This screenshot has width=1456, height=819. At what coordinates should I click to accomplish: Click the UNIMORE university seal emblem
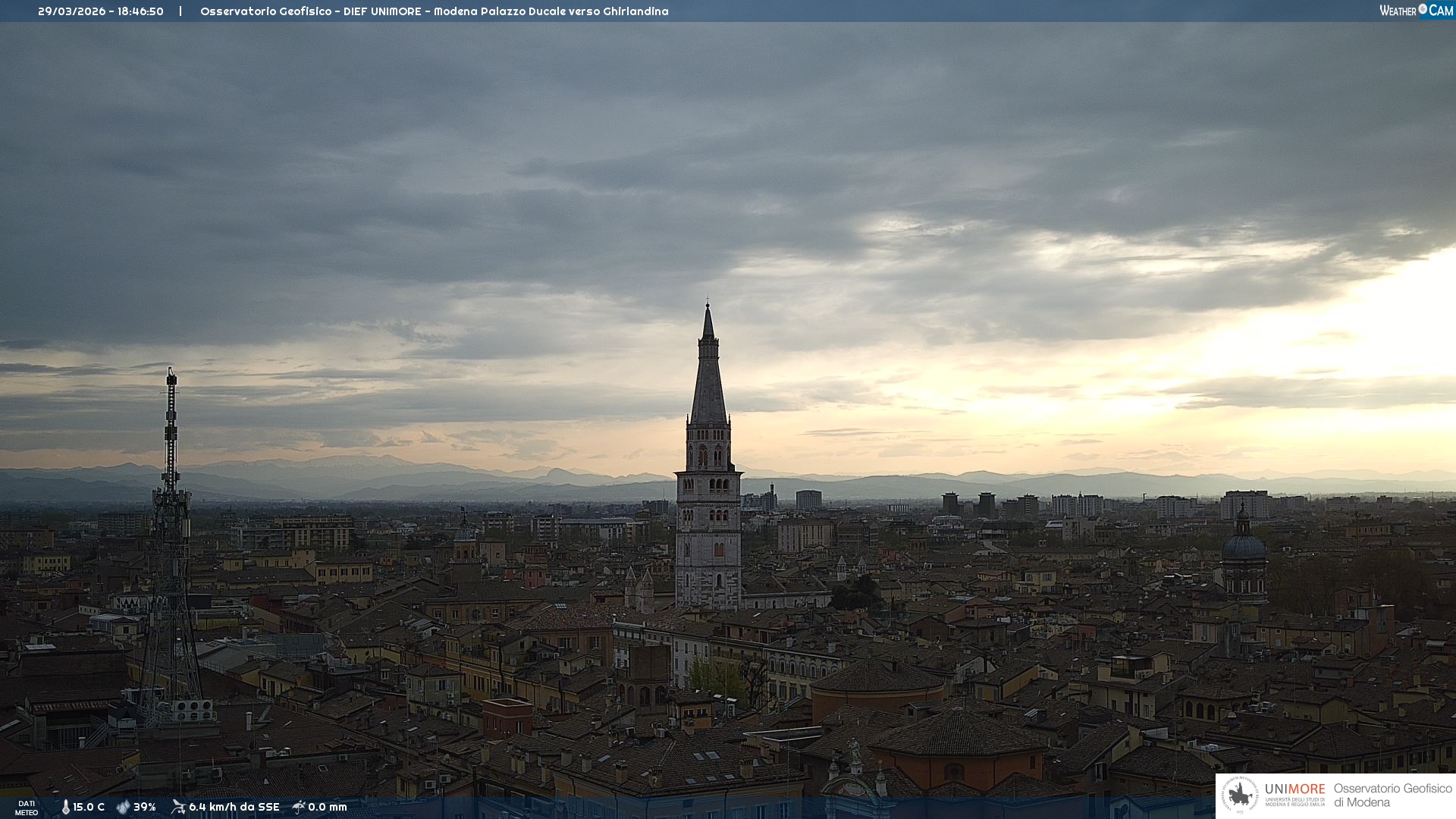point(1240,795)
